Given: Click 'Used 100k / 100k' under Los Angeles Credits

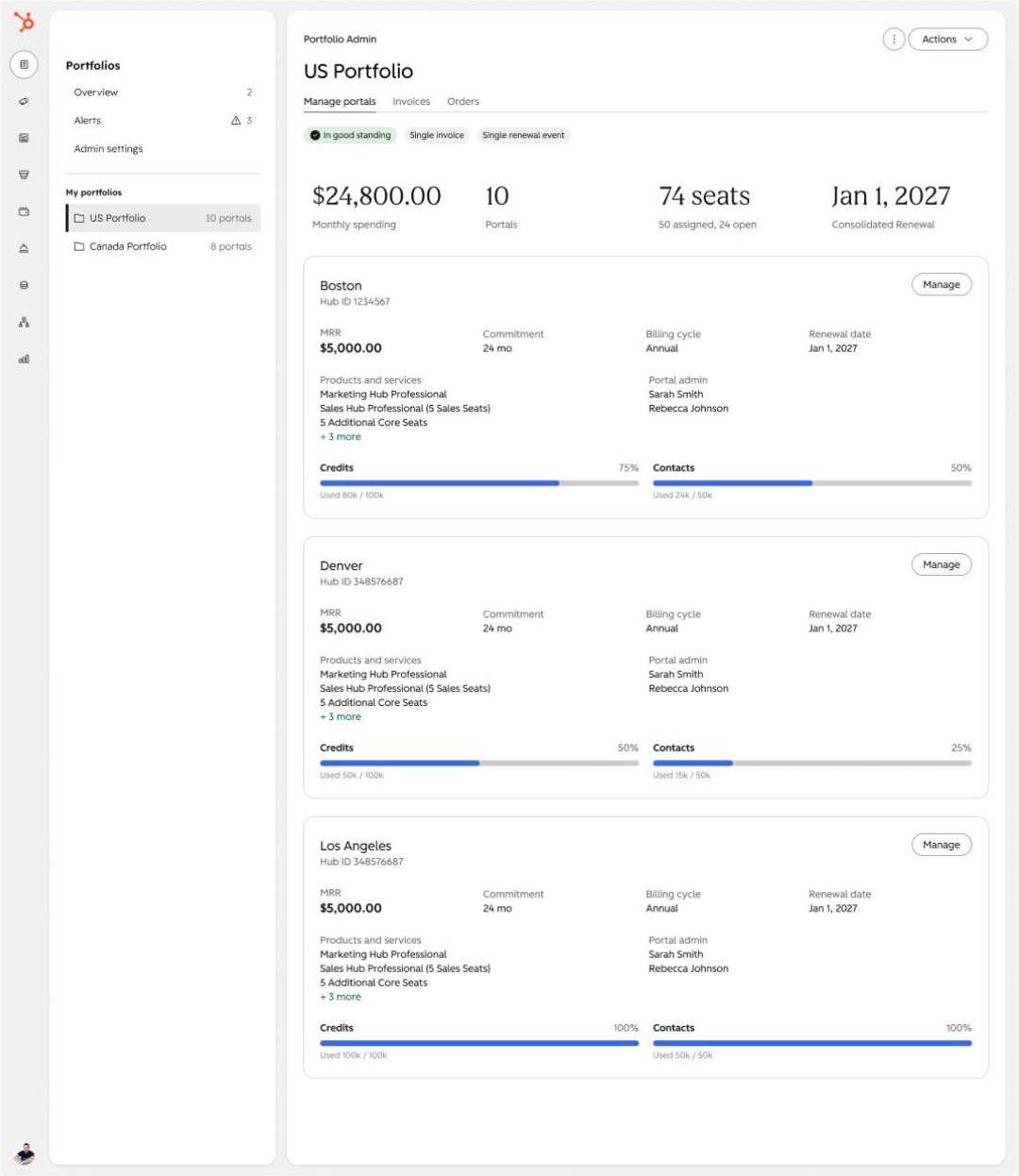Looking at the screenshot, I should pyautogui.click(x=354, y=1055).
